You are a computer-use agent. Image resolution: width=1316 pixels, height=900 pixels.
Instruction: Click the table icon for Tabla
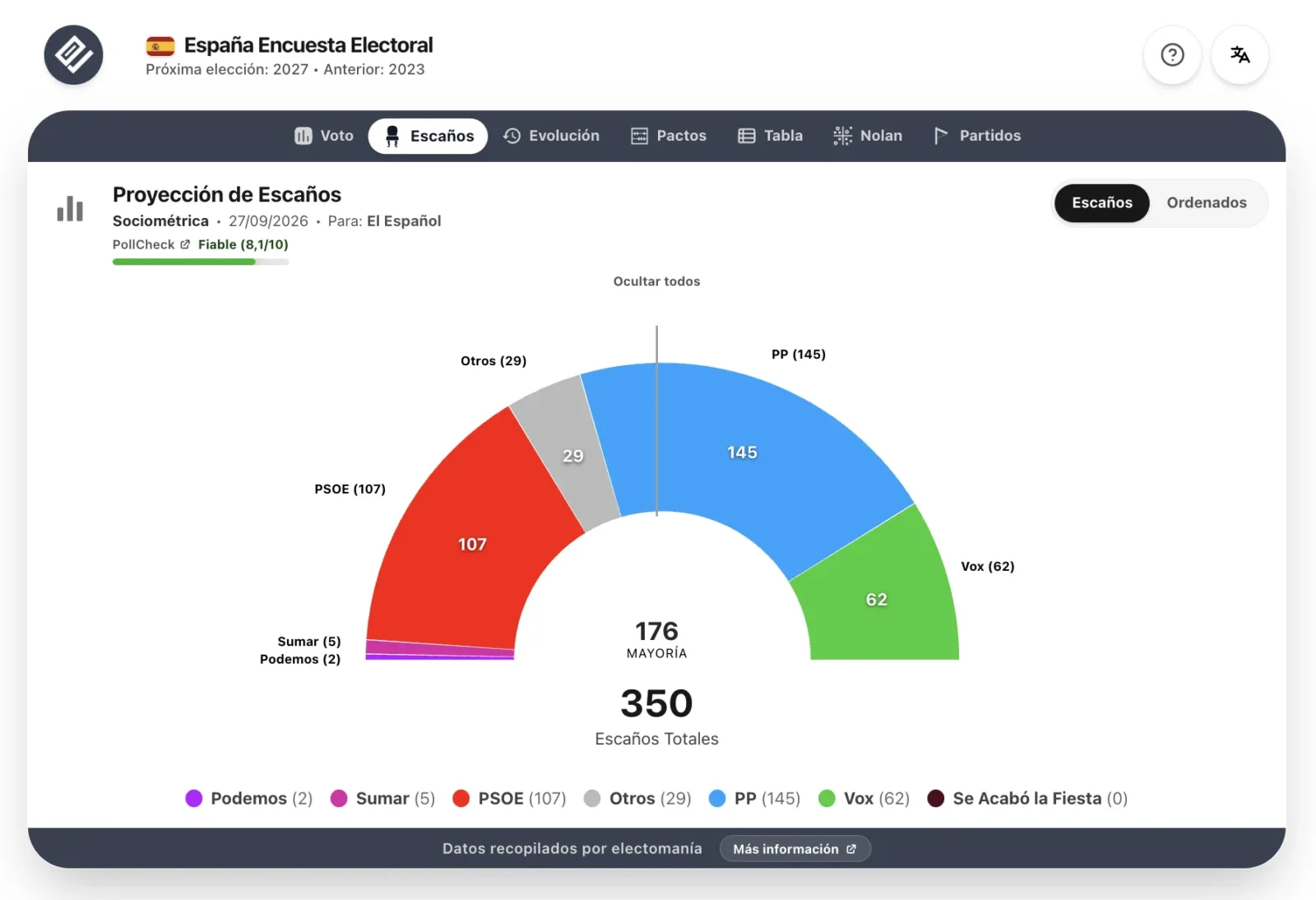(746, 136)
